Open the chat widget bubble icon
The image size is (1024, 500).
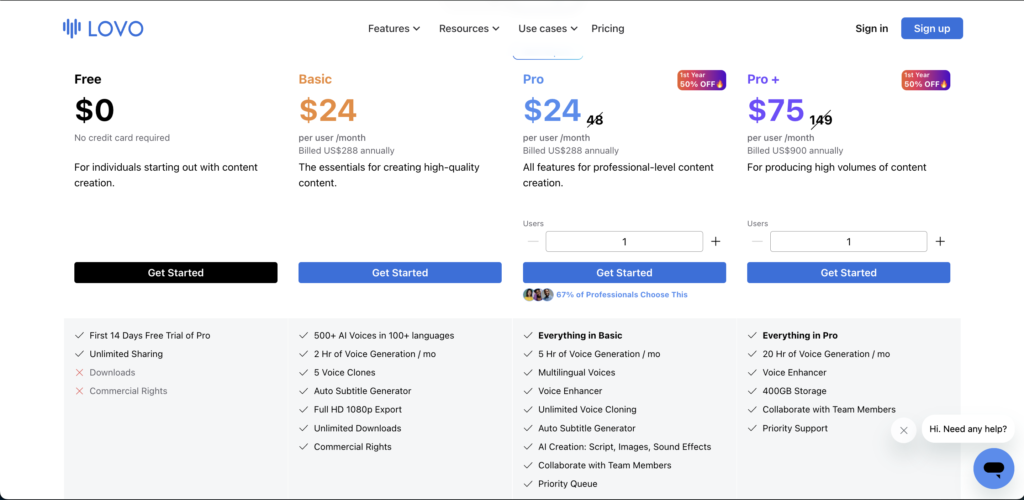(993, 468)
